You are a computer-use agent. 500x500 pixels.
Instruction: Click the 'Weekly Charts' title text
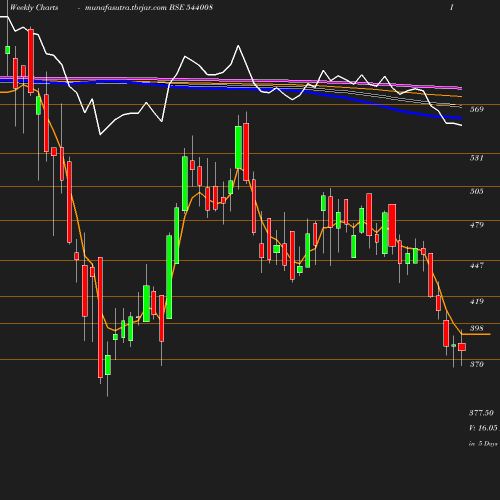pyautogui.click(x=34, y=7)
